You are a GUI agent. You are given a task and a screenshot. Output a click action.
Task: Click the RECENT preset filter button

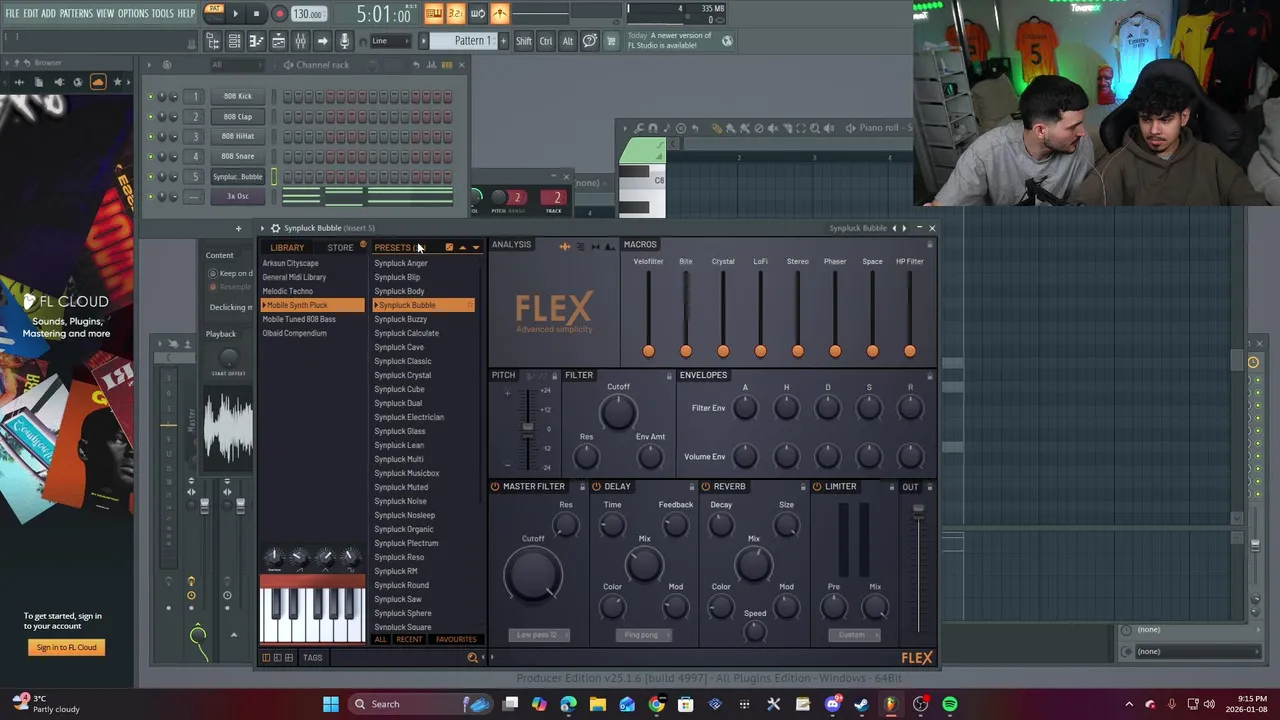click(x=409, y=640)
